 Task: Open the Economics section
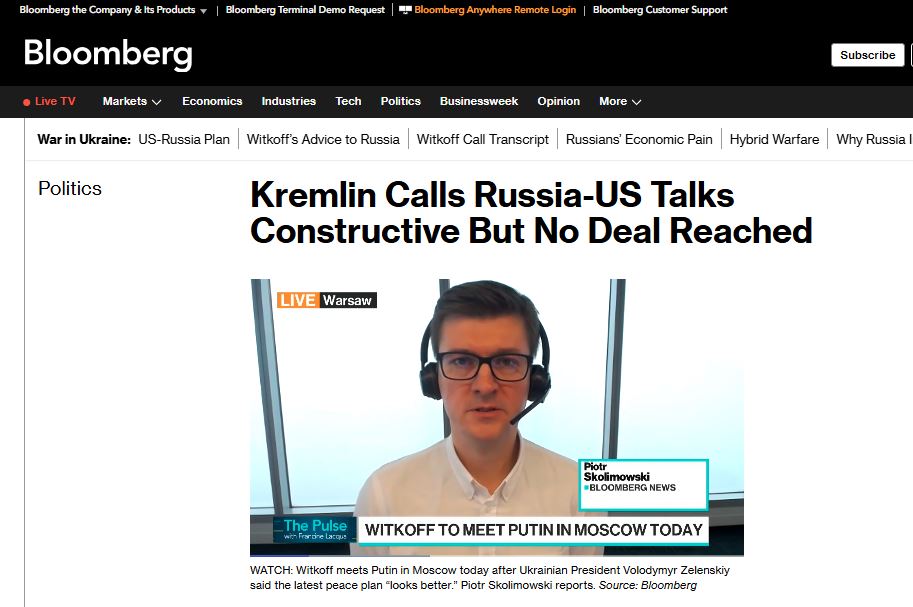click(212, 101)
